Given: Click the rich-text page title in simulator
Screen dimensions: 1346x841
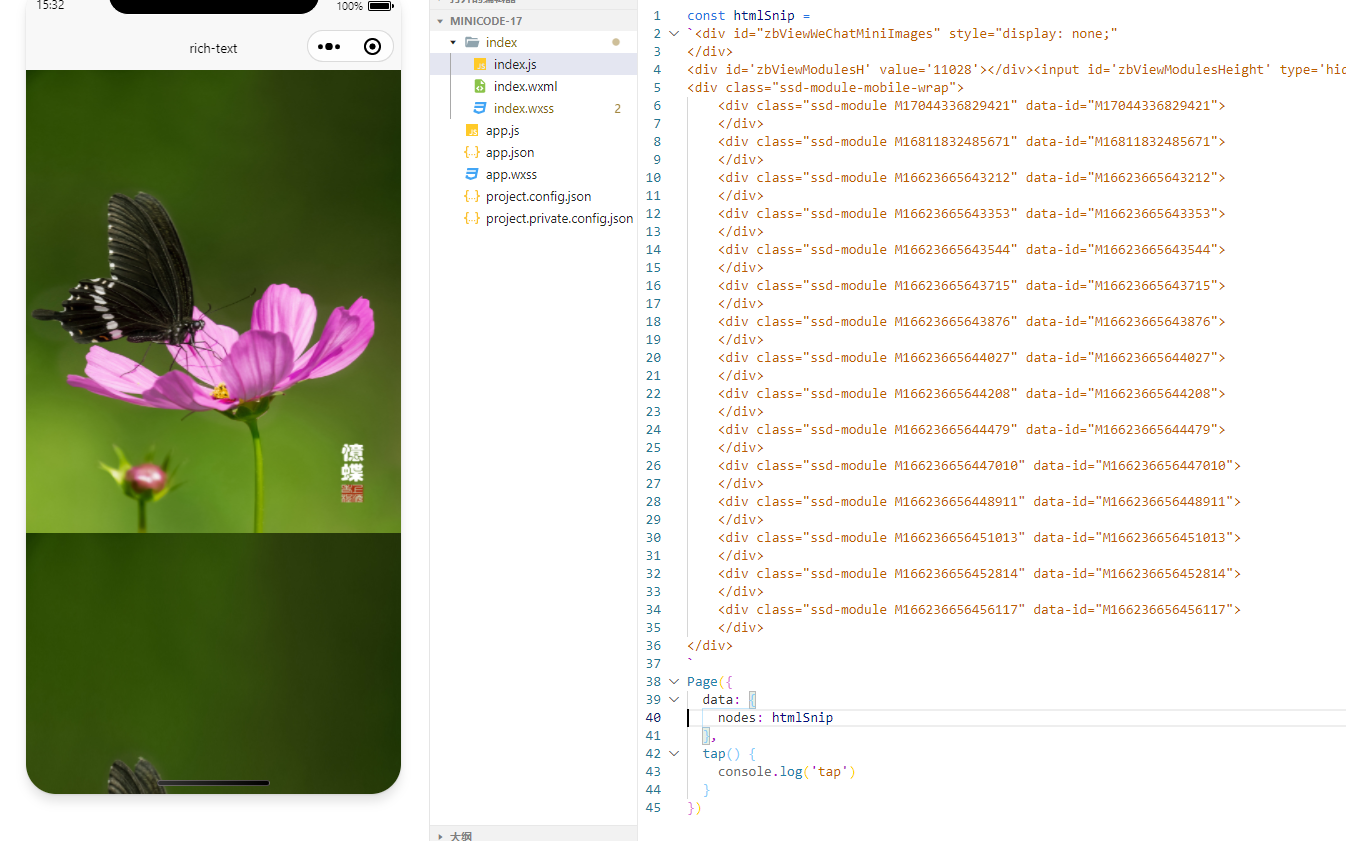Looking at the screenshot, I should tap(213, 48).
